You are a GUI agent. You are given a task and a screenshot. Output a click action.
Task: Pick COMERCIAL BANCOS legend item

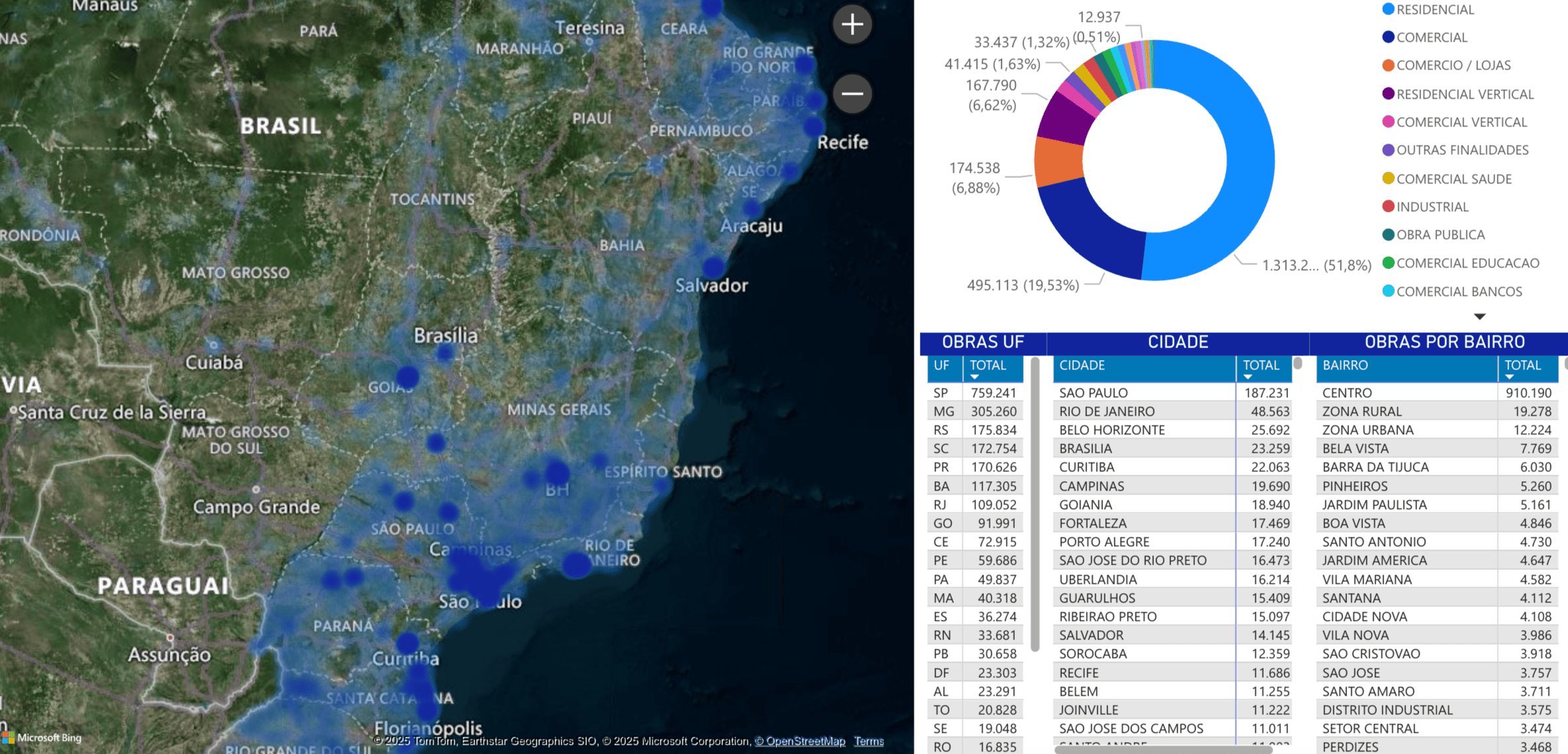click(x=1452, y=291)
